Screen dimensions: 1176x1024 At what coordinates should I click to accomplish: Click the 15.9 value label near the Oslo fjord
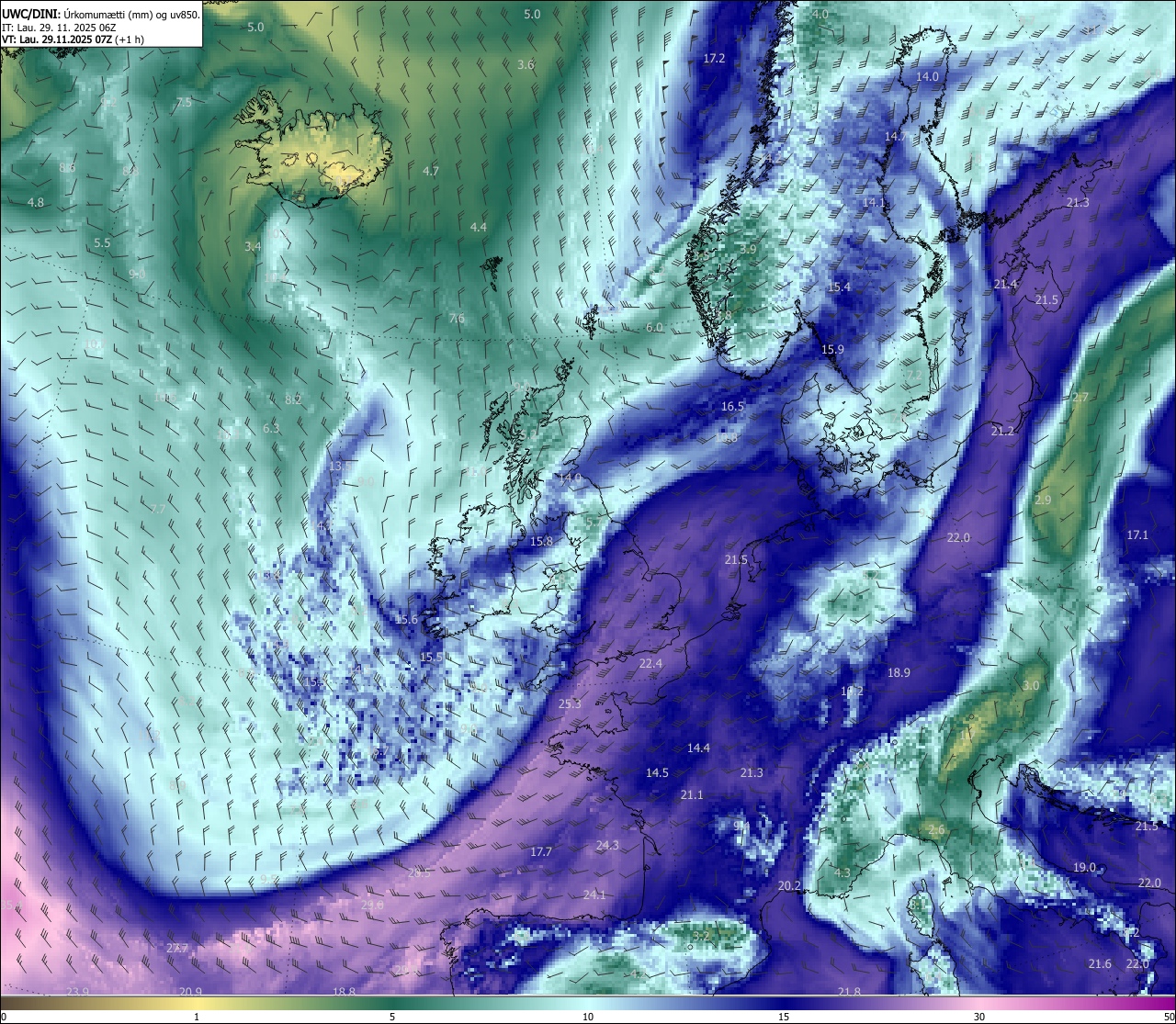click(x=832, y=350)
